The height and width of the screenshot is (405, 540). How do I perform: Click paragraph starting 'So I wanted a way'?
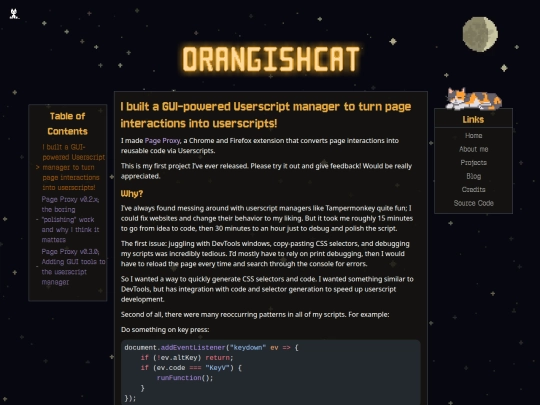pyautogui.click(x=267, y=289)
